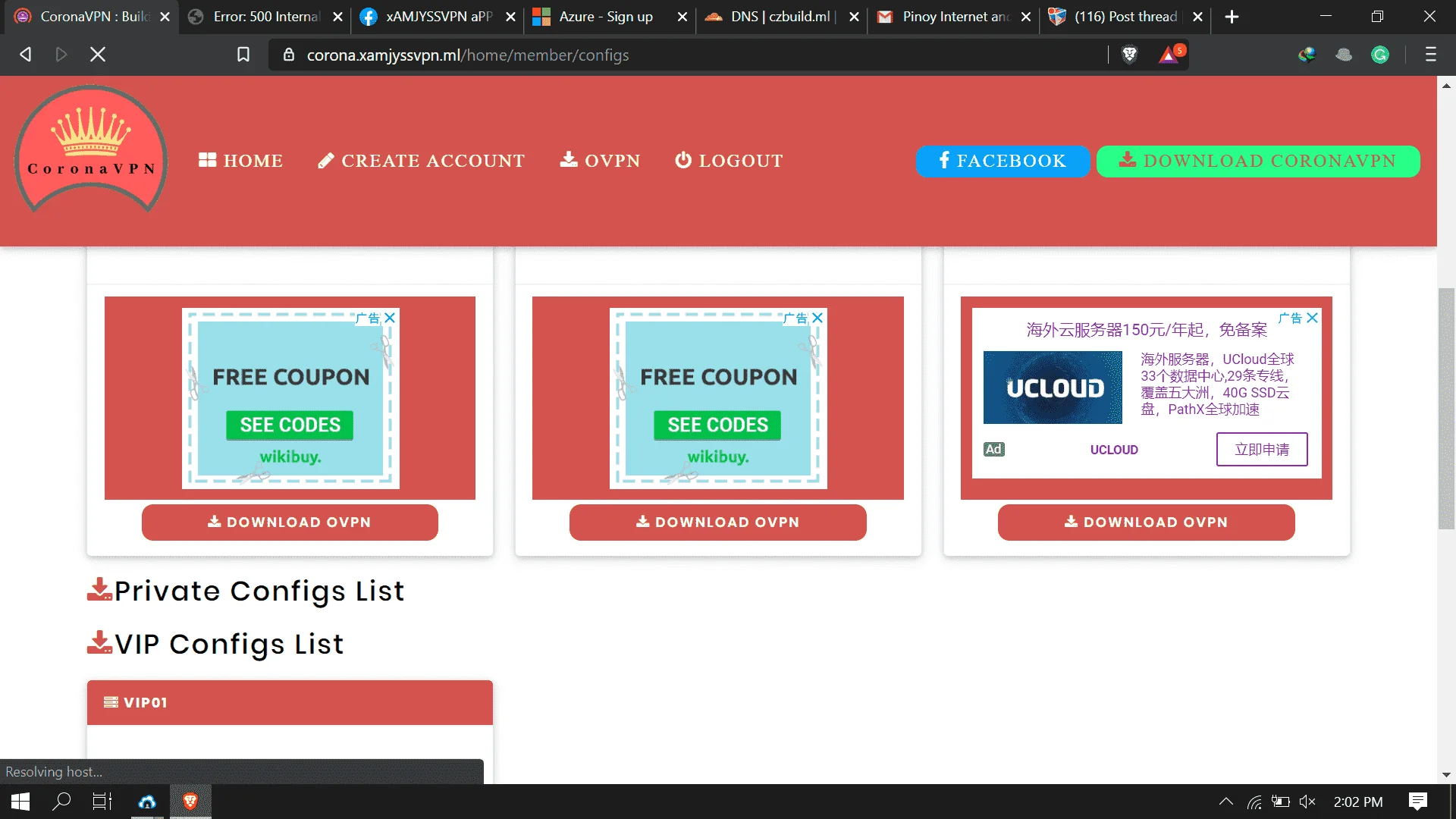
Task: Open the volume control in system tray
Action: coord(1307,802)
